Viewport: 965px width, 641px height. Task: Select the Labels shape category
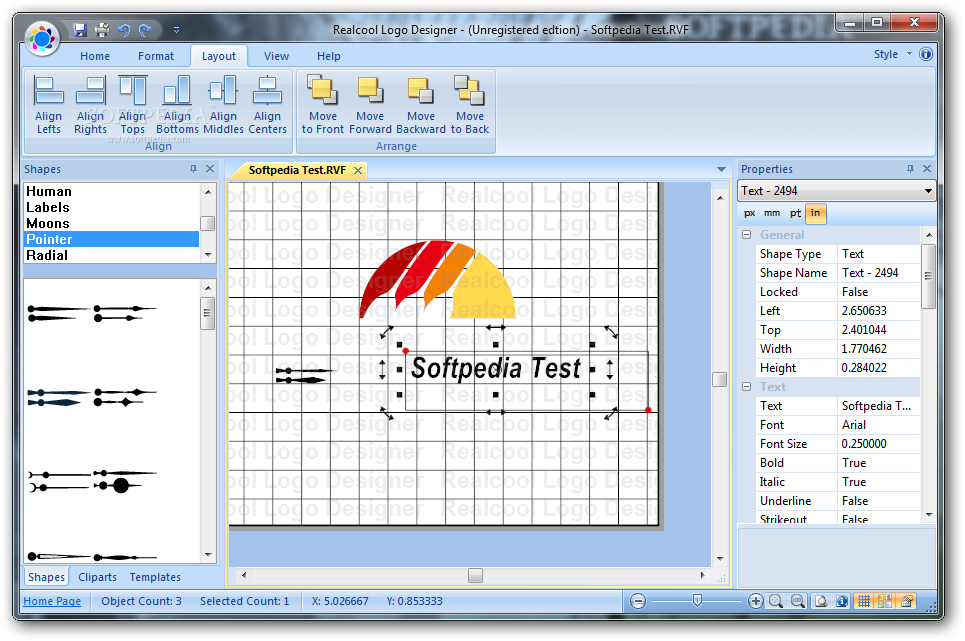(x=111, y=207)
